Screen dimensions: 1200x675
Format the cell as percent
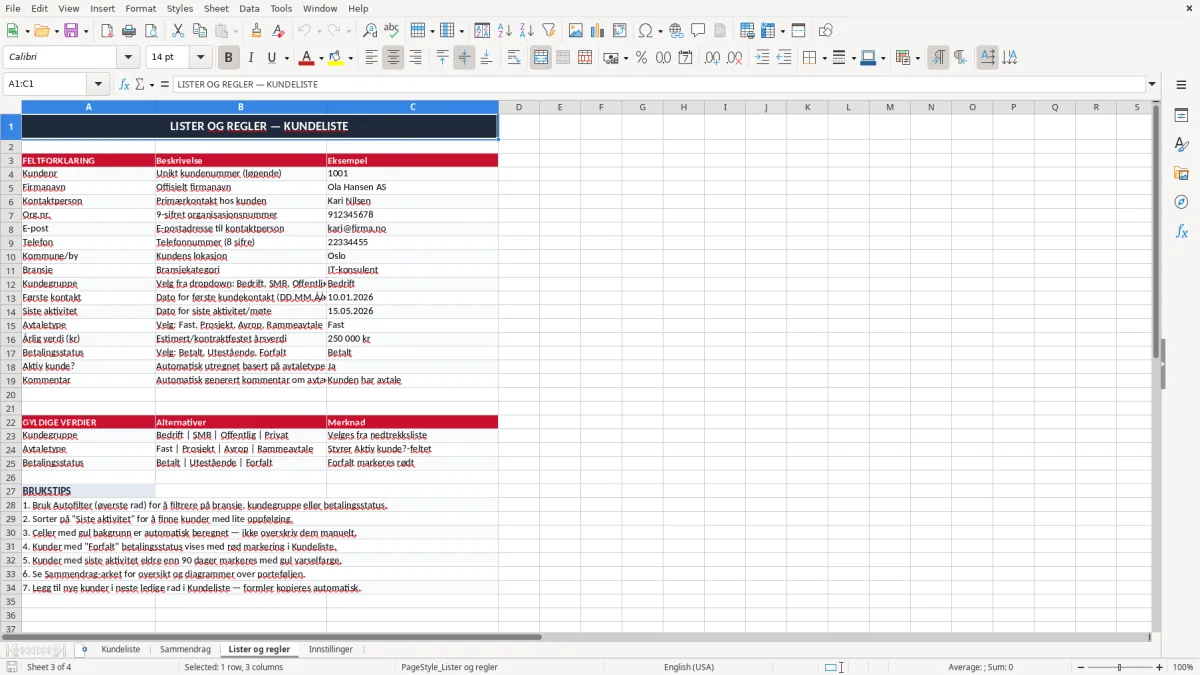pos(641,58)
